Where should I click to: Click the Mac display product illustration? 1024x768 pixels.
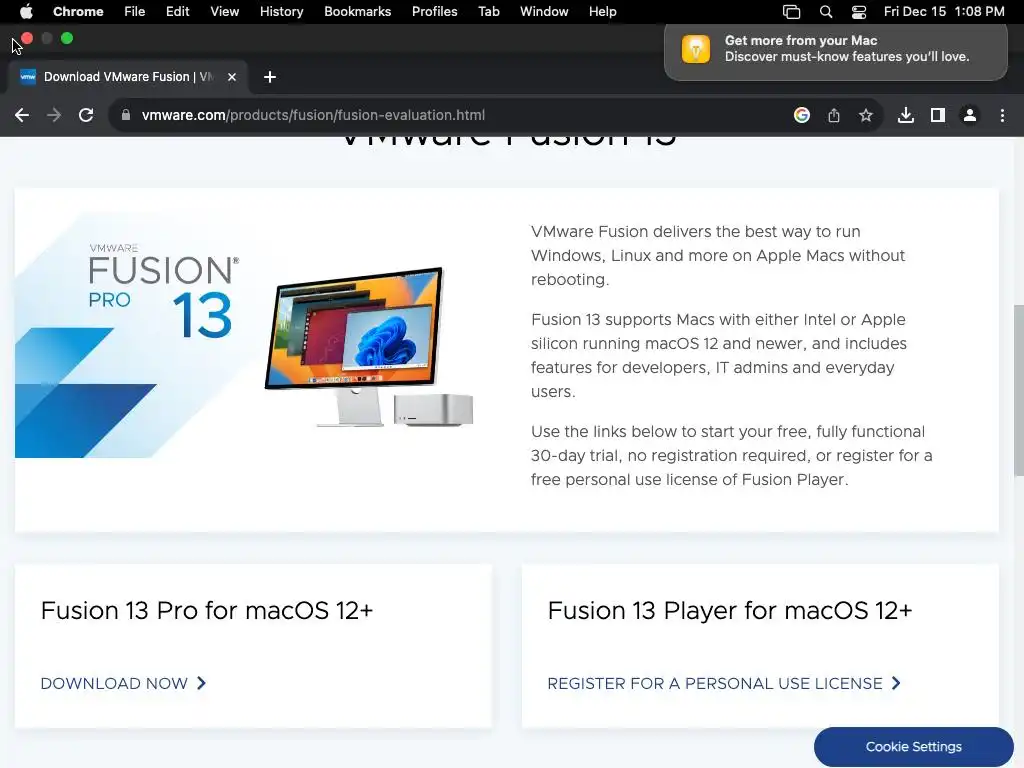[368, 347]
